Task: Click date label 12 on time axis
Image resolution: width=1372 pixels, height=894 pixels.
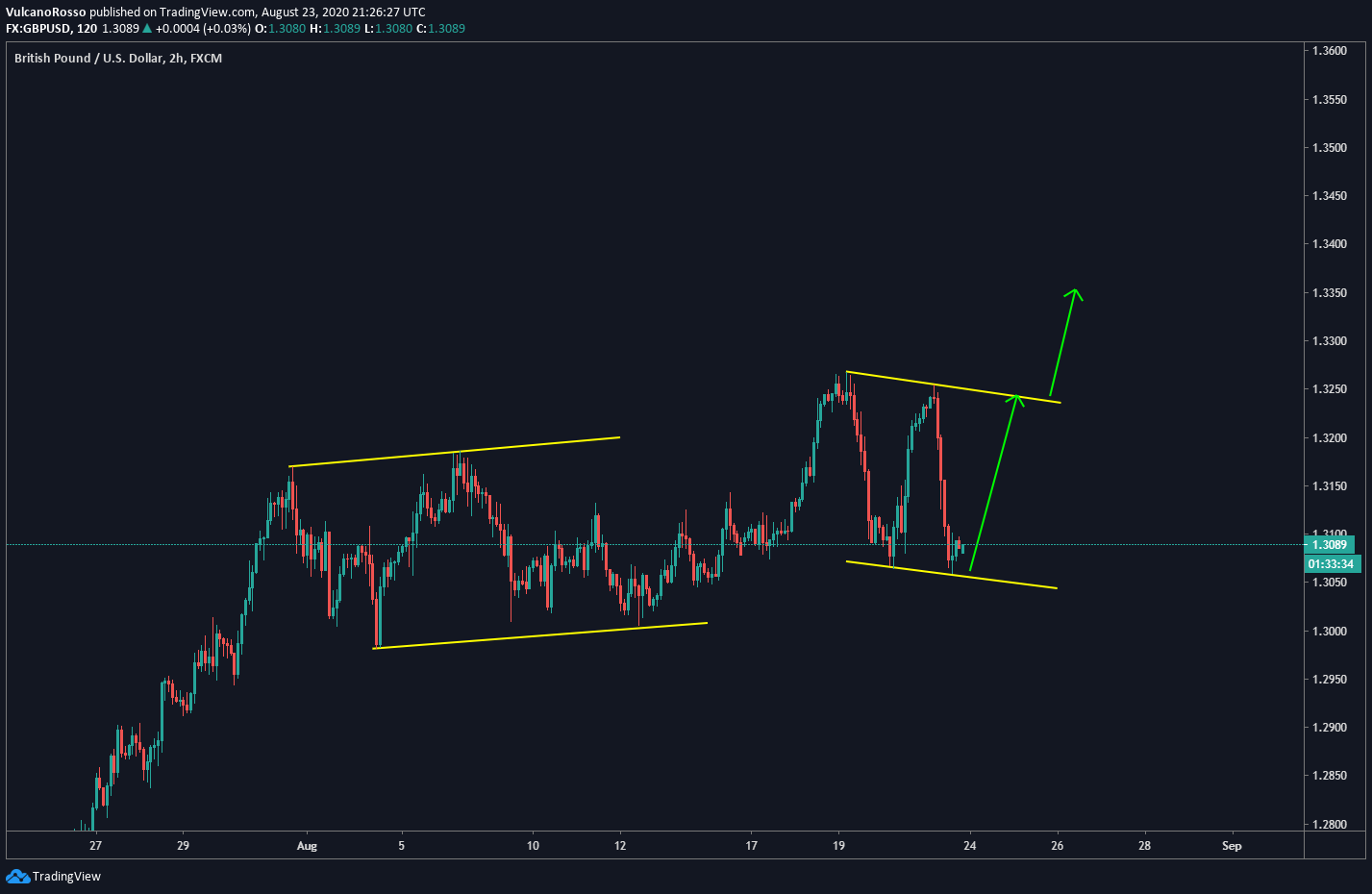Action: tap(620, 846)
